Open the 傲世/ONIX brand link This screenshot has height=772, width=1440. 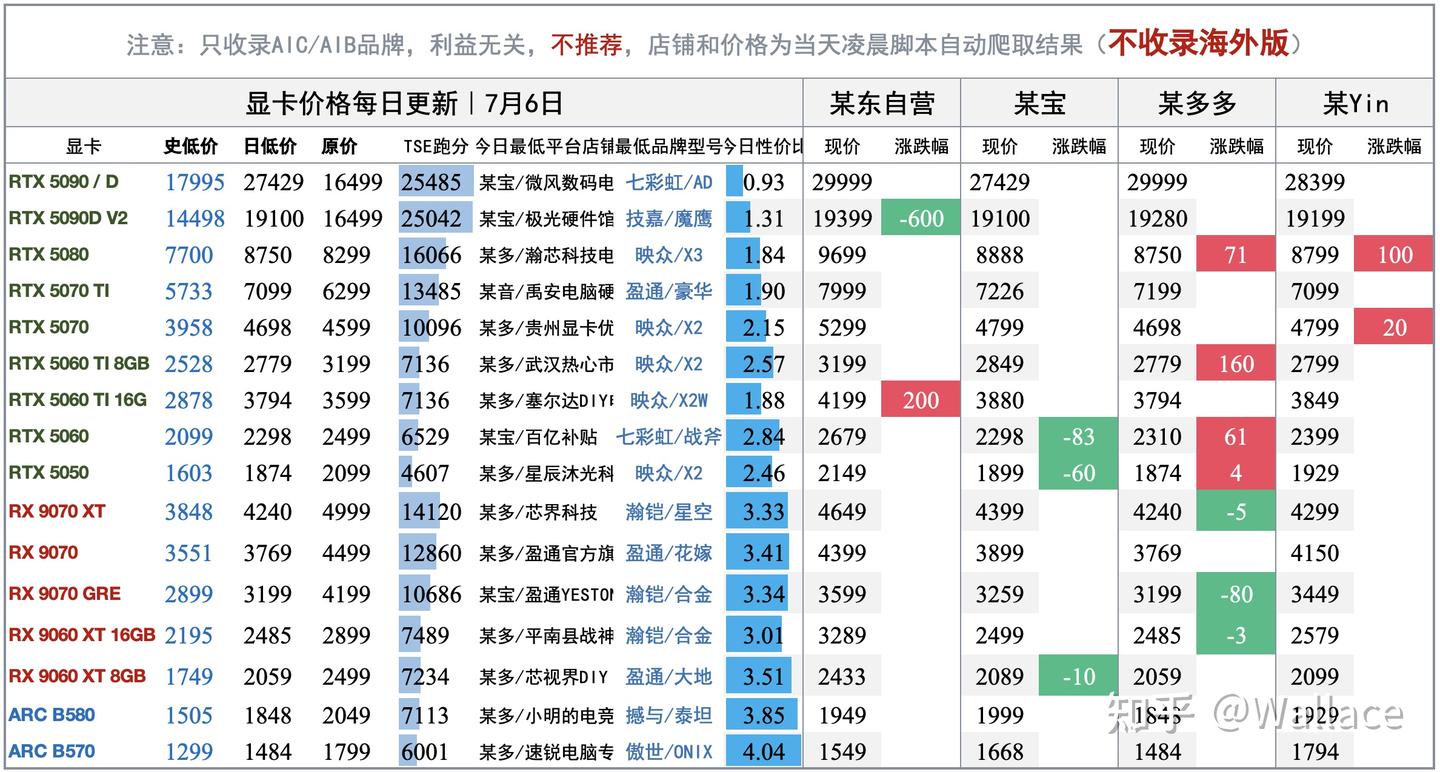point(669,752)
